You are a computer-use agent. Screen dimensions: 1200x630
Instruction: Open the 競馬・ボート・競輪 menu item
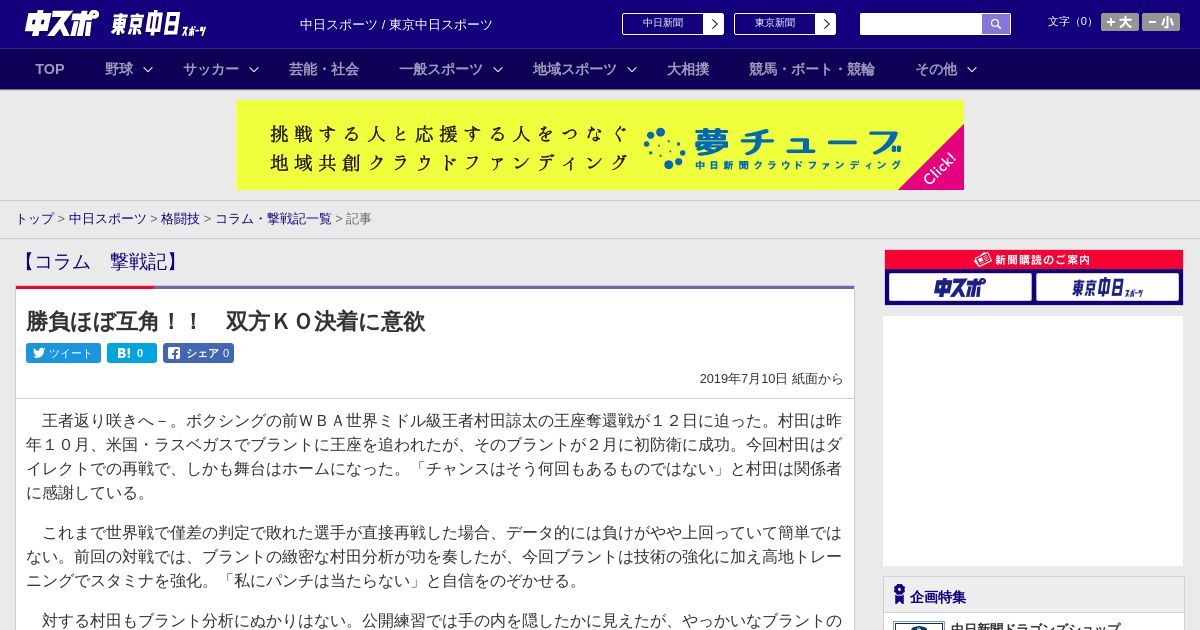click(x=812, y=69)
